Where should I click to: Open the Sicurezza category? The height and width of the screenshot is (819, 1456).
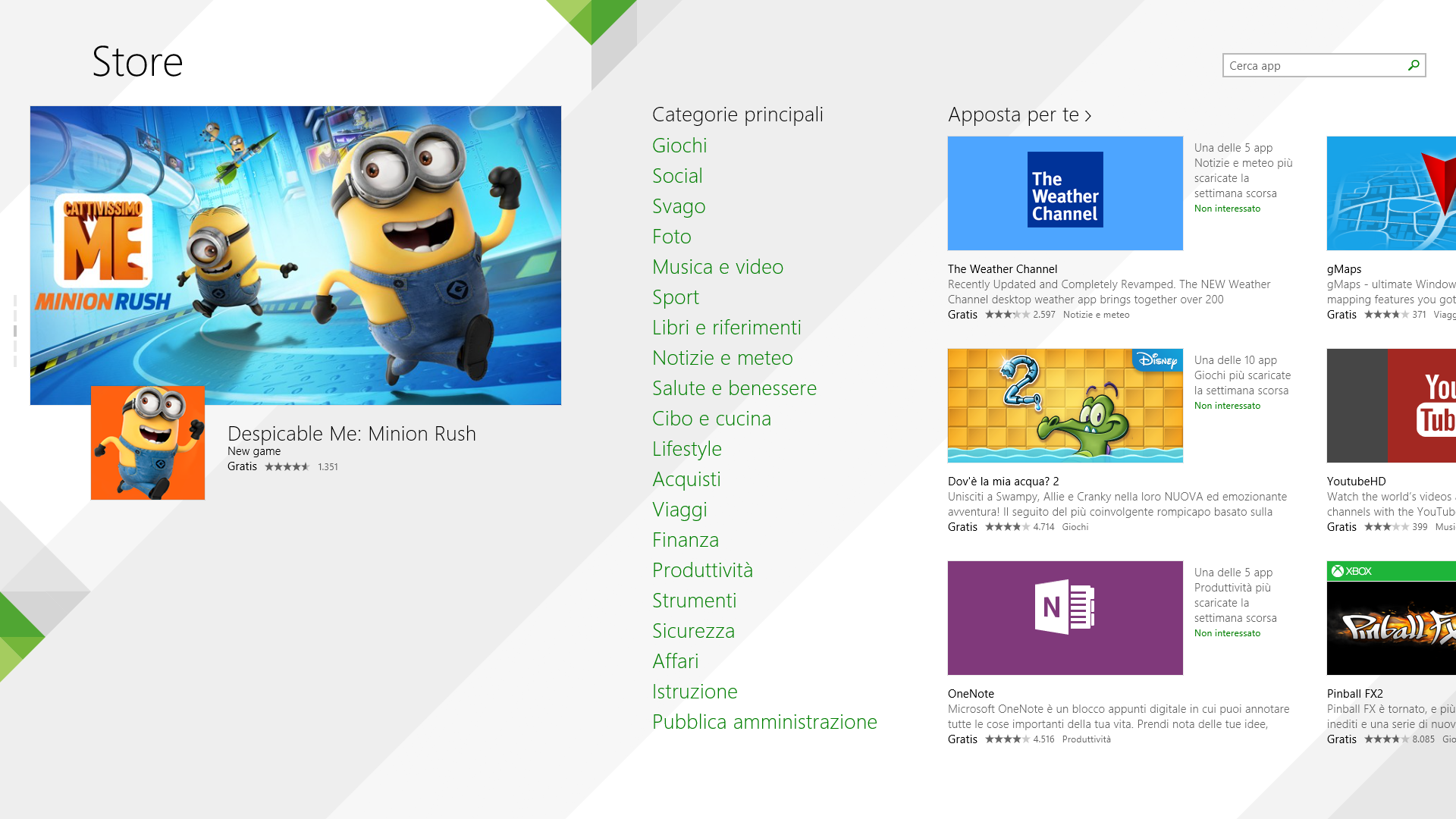[x=693, y=631]
